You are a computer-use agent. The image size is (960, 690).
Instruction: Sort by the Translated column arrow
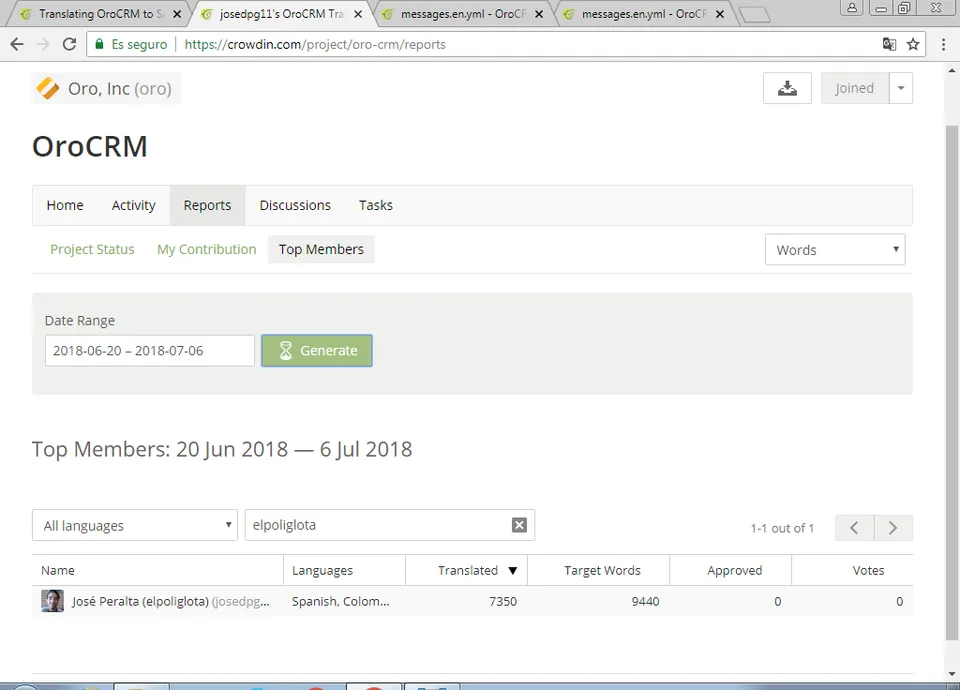pyautogui.click(x=513, y=571)
